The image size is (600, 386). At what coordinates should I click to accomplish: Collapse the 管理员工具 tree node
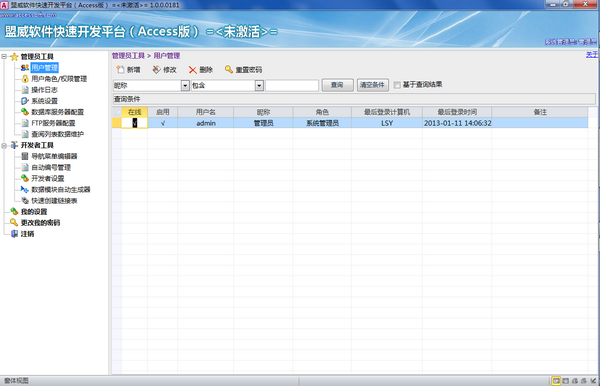point(4,57)
